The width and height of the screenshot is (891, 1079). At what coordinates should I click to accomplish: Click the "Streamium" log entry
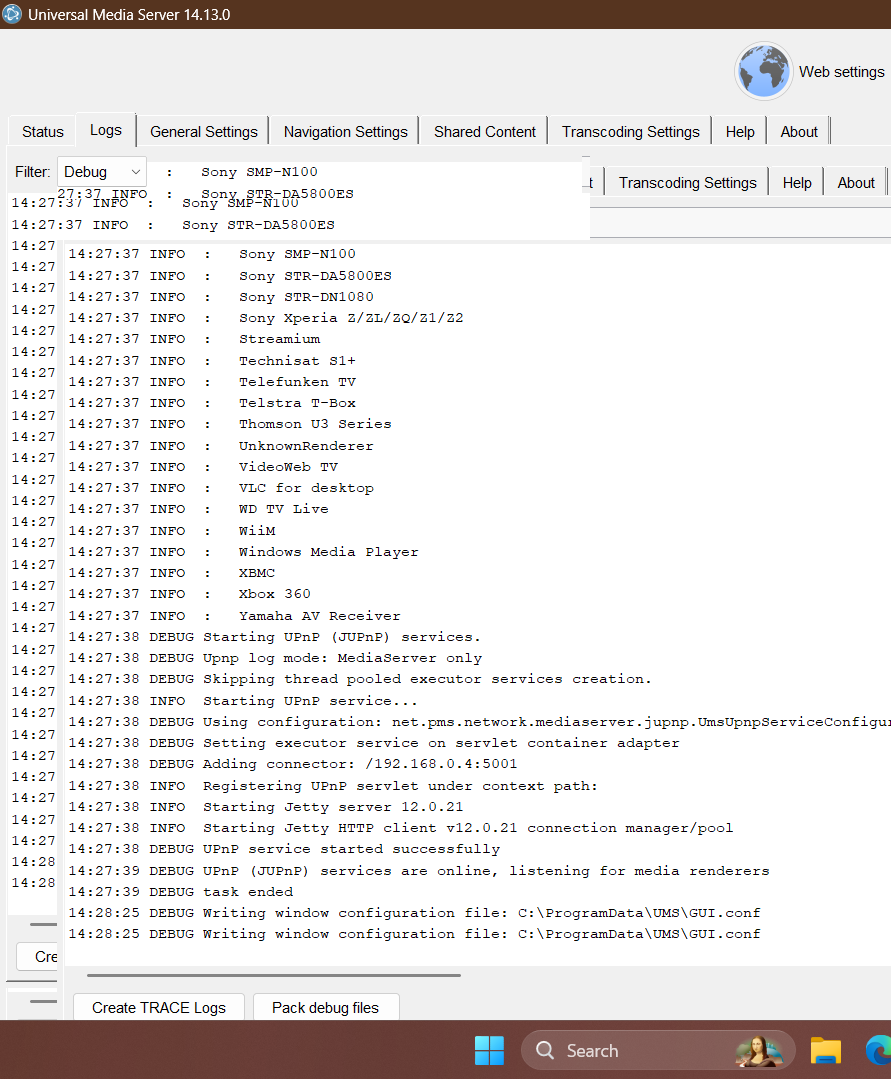point(194,339)
